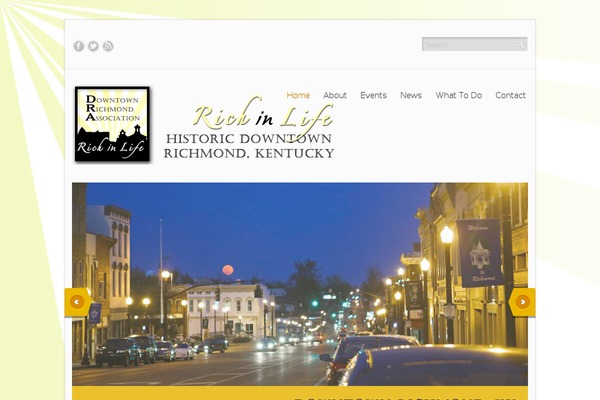Go to the Home menu item

[298, 95]
